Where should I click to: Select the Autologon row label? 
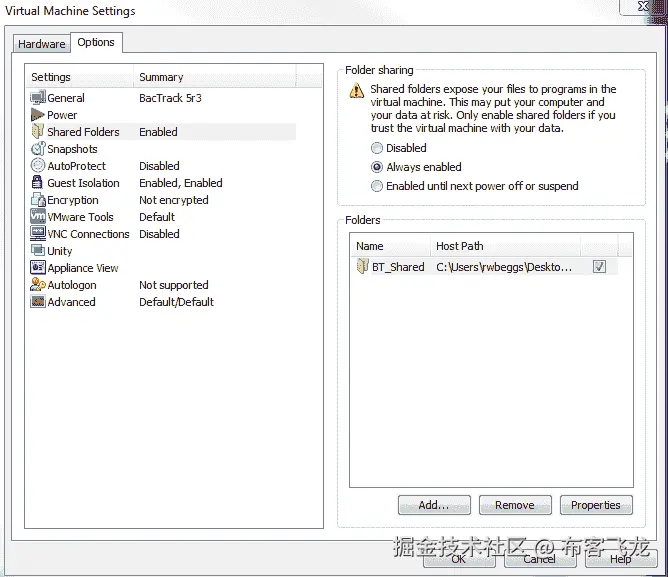72,285
